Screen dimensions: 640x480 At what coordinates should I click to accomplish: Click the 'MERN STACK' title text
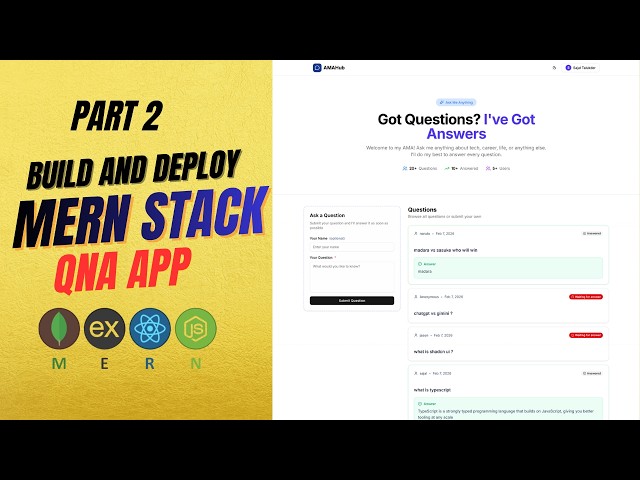pyautogui.click(x=141, y=217)
